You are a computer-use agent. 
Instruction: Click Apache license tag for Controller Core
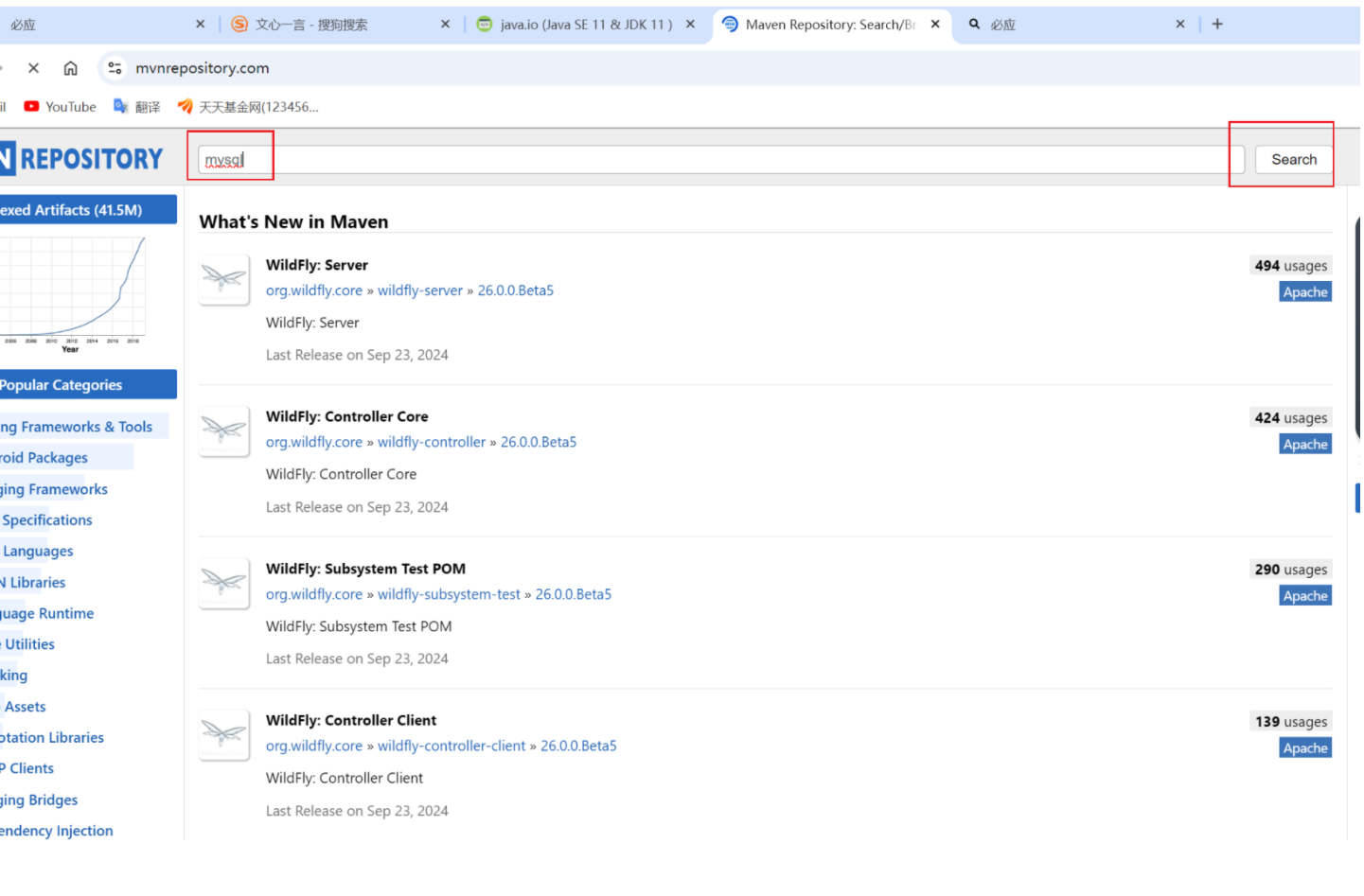(x=1305, y=445)
